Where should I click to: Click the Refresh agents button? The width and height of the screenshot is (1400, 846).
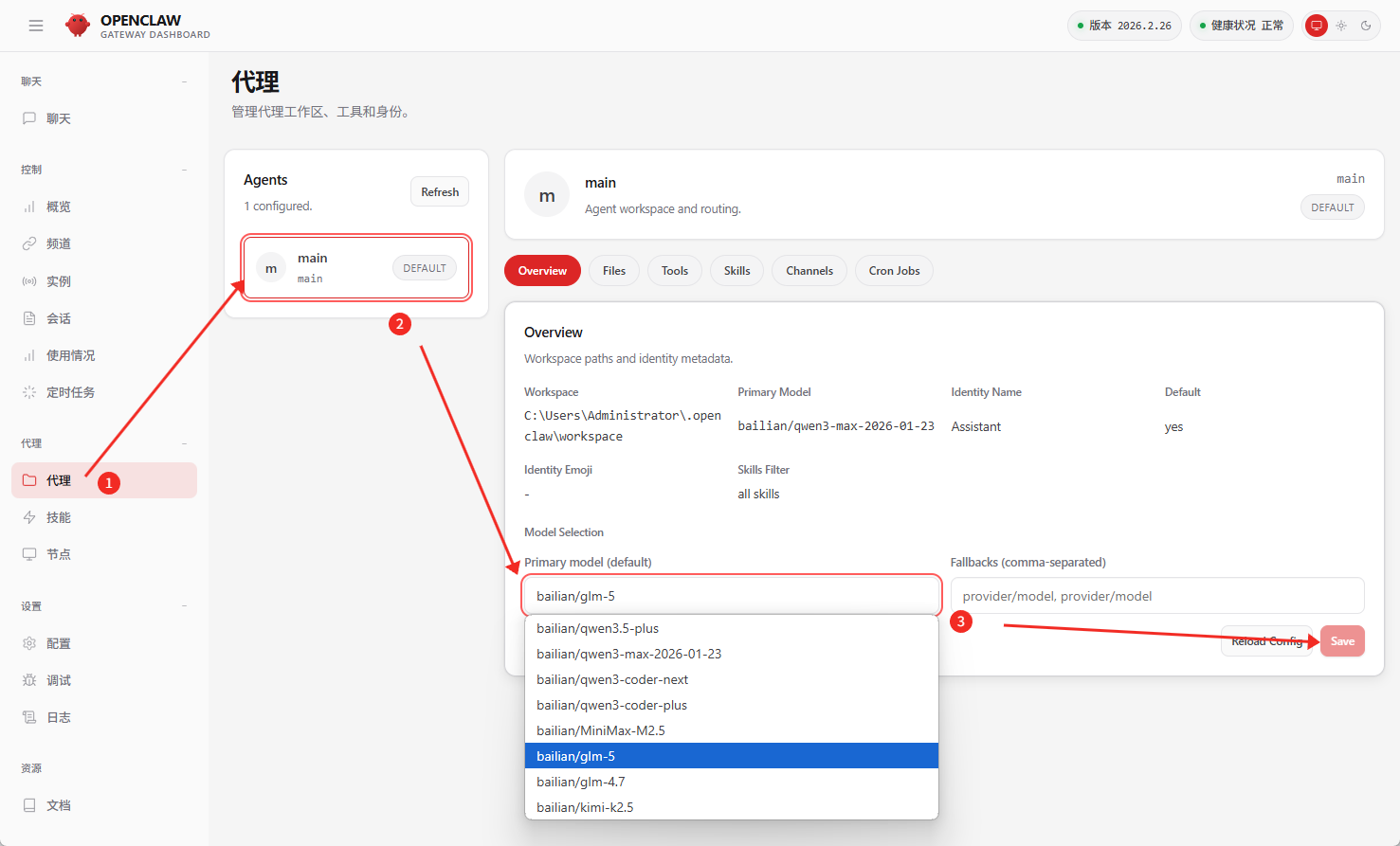pos(440,191)
